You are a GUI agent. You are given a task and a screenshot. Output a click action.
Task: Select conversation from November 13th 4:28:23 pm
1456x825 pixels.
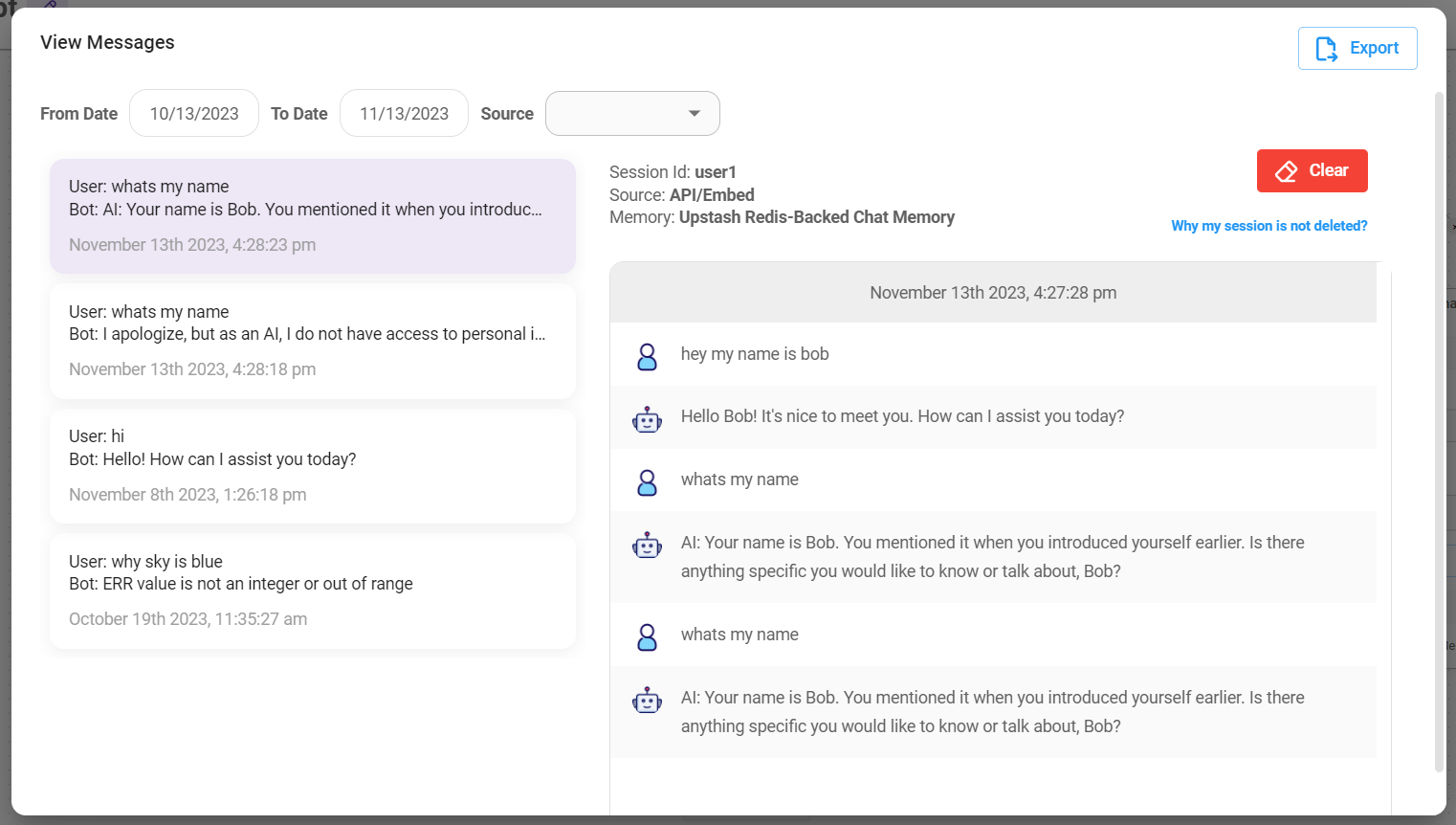[x=313, y=216]
